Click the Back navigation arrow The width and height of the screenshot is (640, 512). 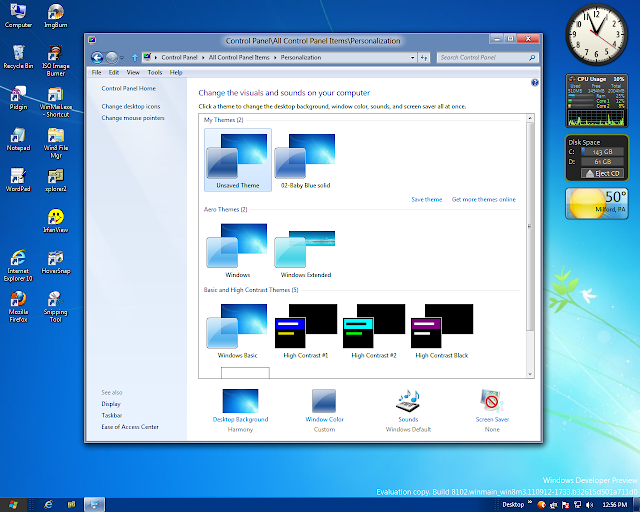point(97,58)
